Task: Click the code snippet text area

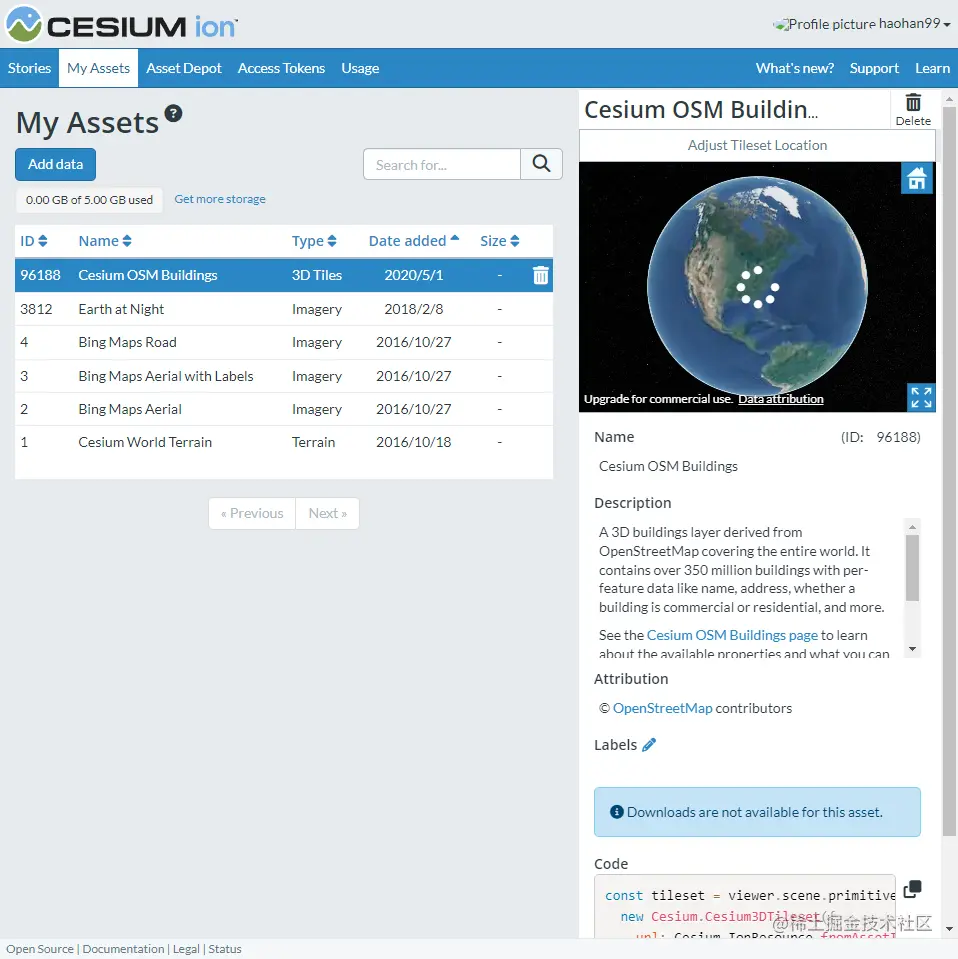Action: pos(744,906)
